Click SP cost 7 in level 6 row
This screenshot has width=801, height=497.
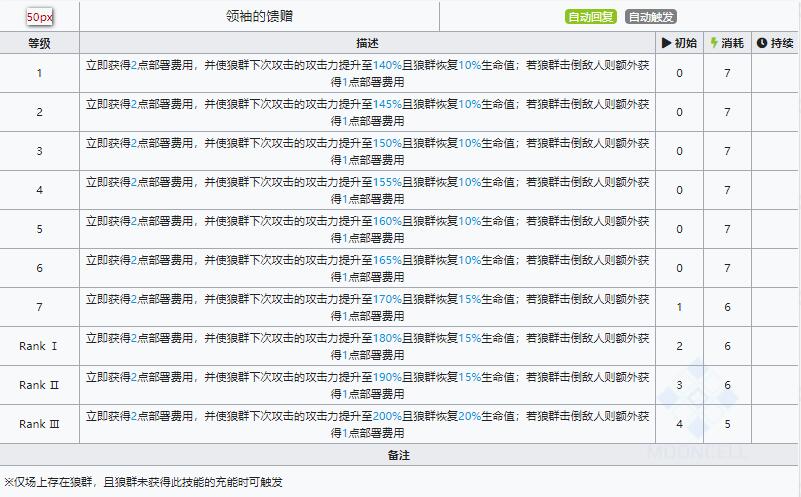point(727,268)
